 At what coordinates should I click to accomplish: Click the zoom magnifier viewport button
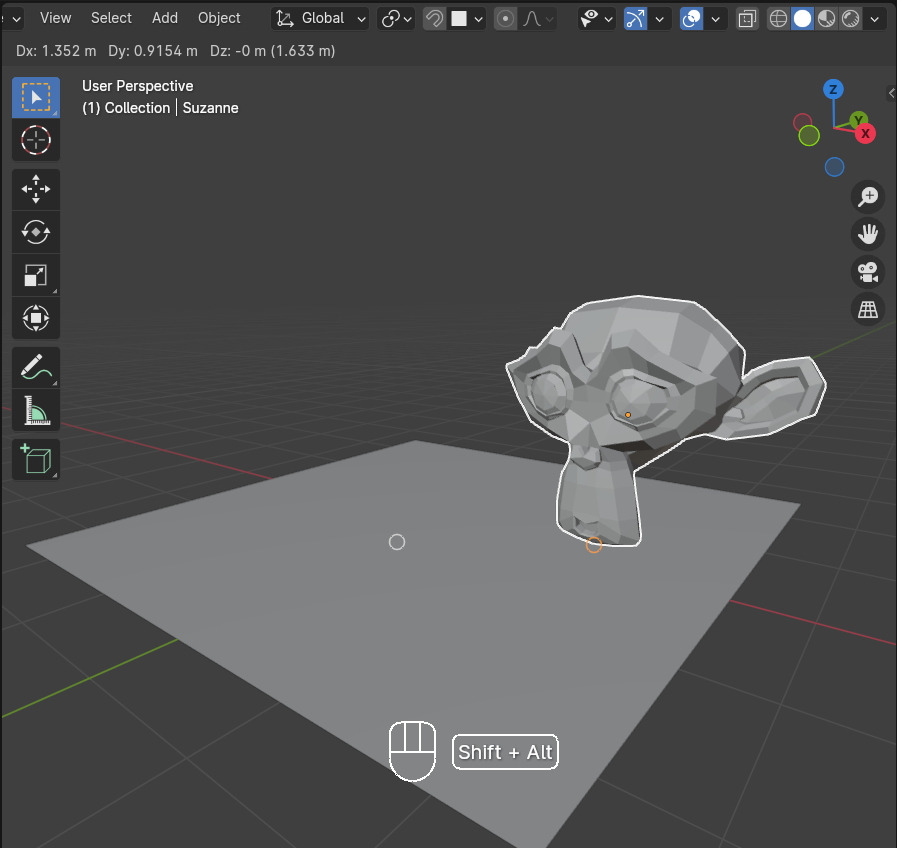(868, 197)
